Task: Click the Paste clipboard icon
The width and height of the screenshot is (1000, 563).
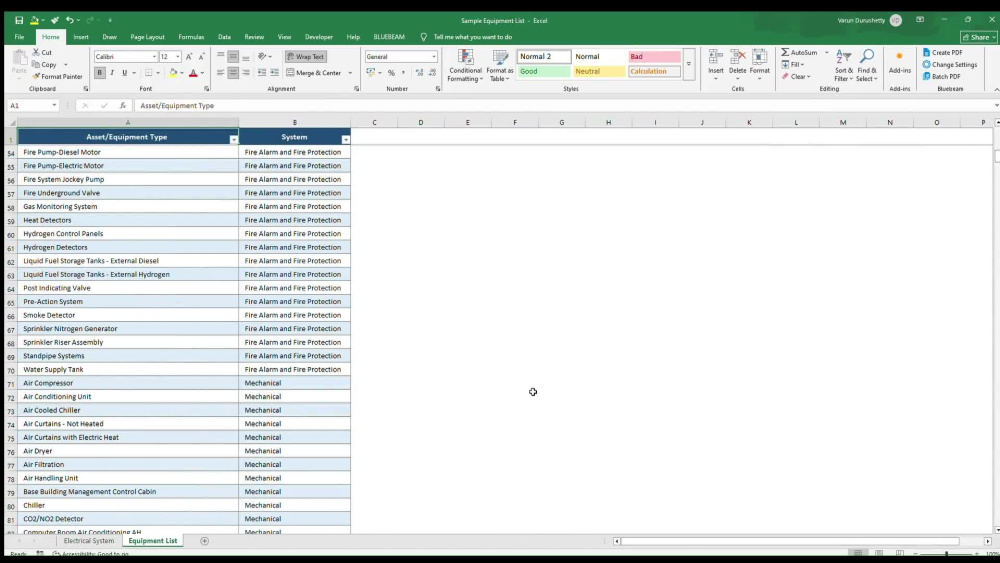Action: 20,57
